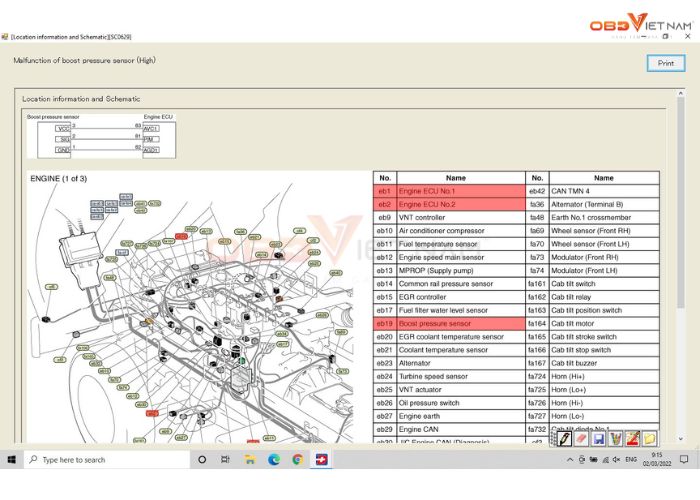
Task: Click the Engine CAN entry
Action: pyautogui.click(x=418, y=429)
